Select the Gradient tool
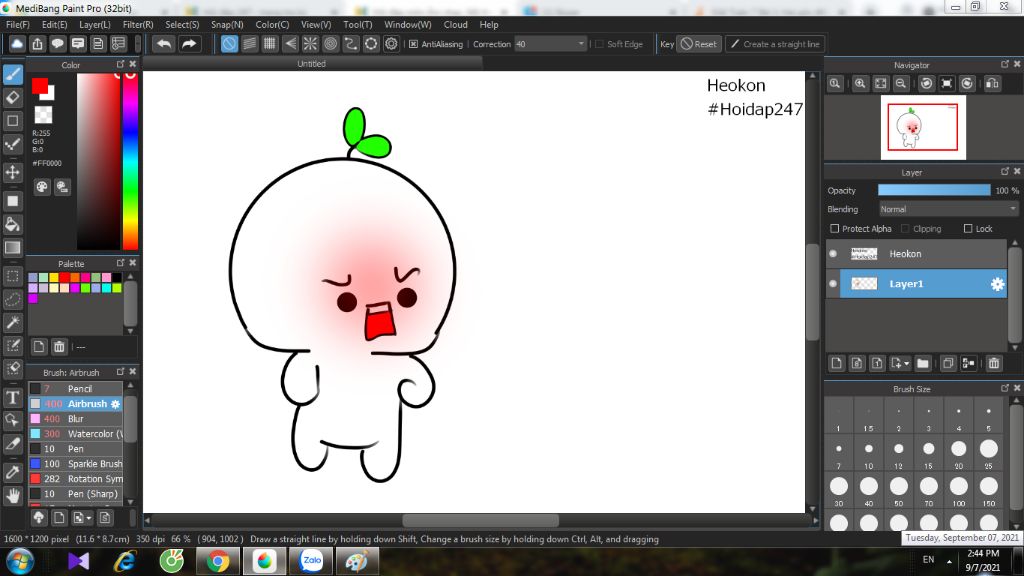1024x576 pixels. click(x=12, y=248)
